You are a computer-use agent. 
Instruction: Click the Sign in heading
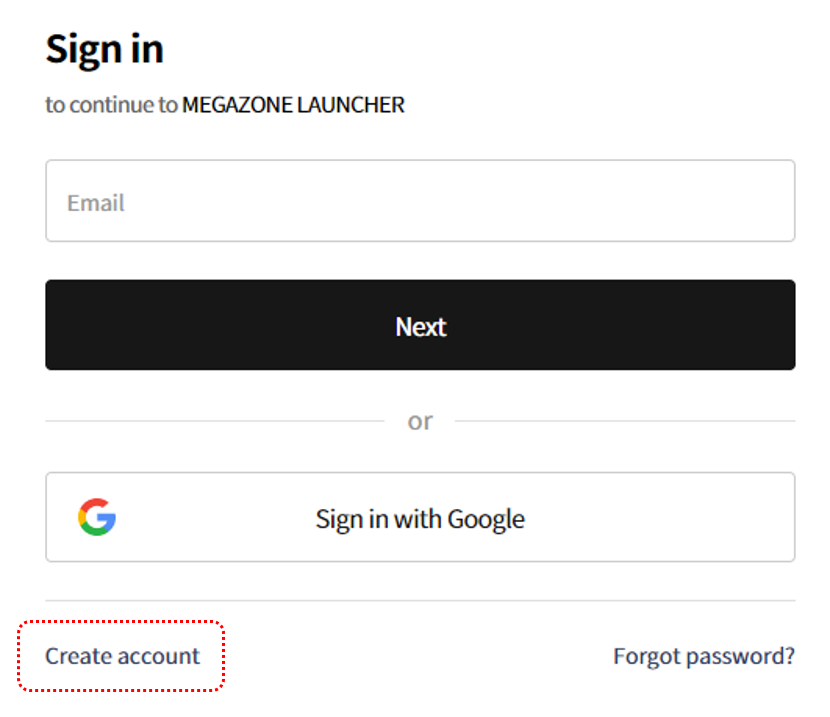point(104,48)
